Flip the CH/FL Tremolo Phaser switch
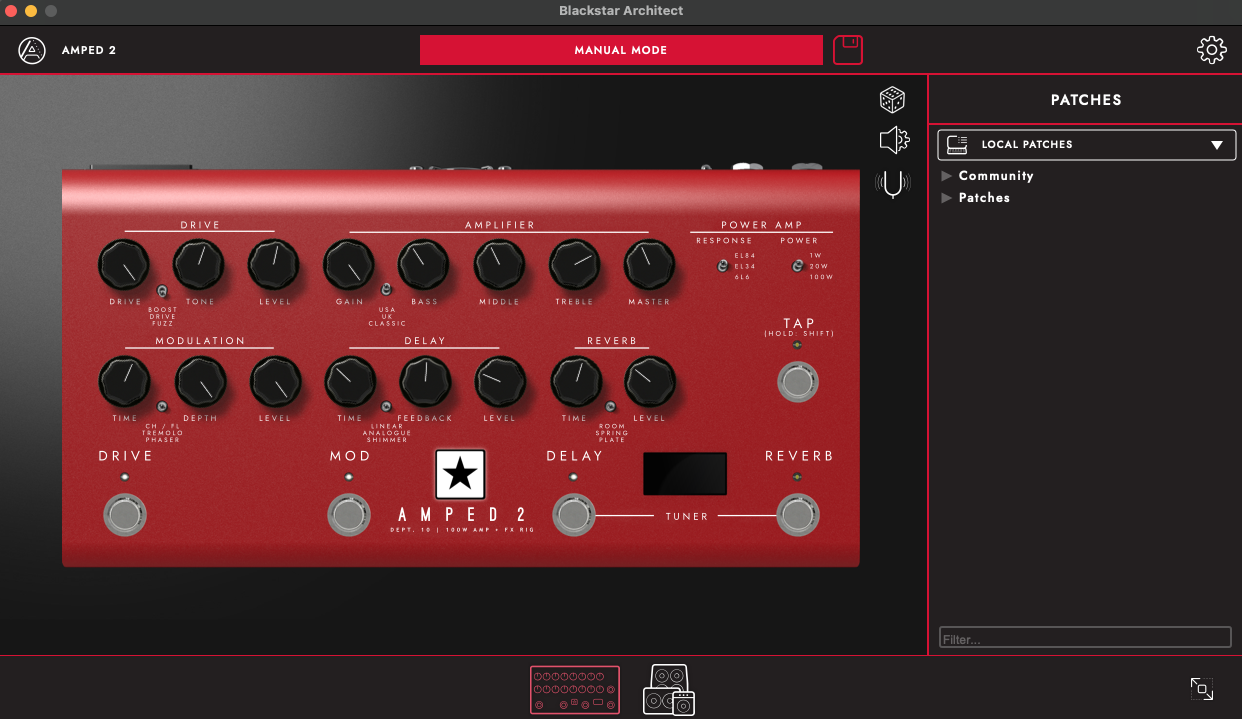The width and height of the screenshot is (1242, 719). 162,406
